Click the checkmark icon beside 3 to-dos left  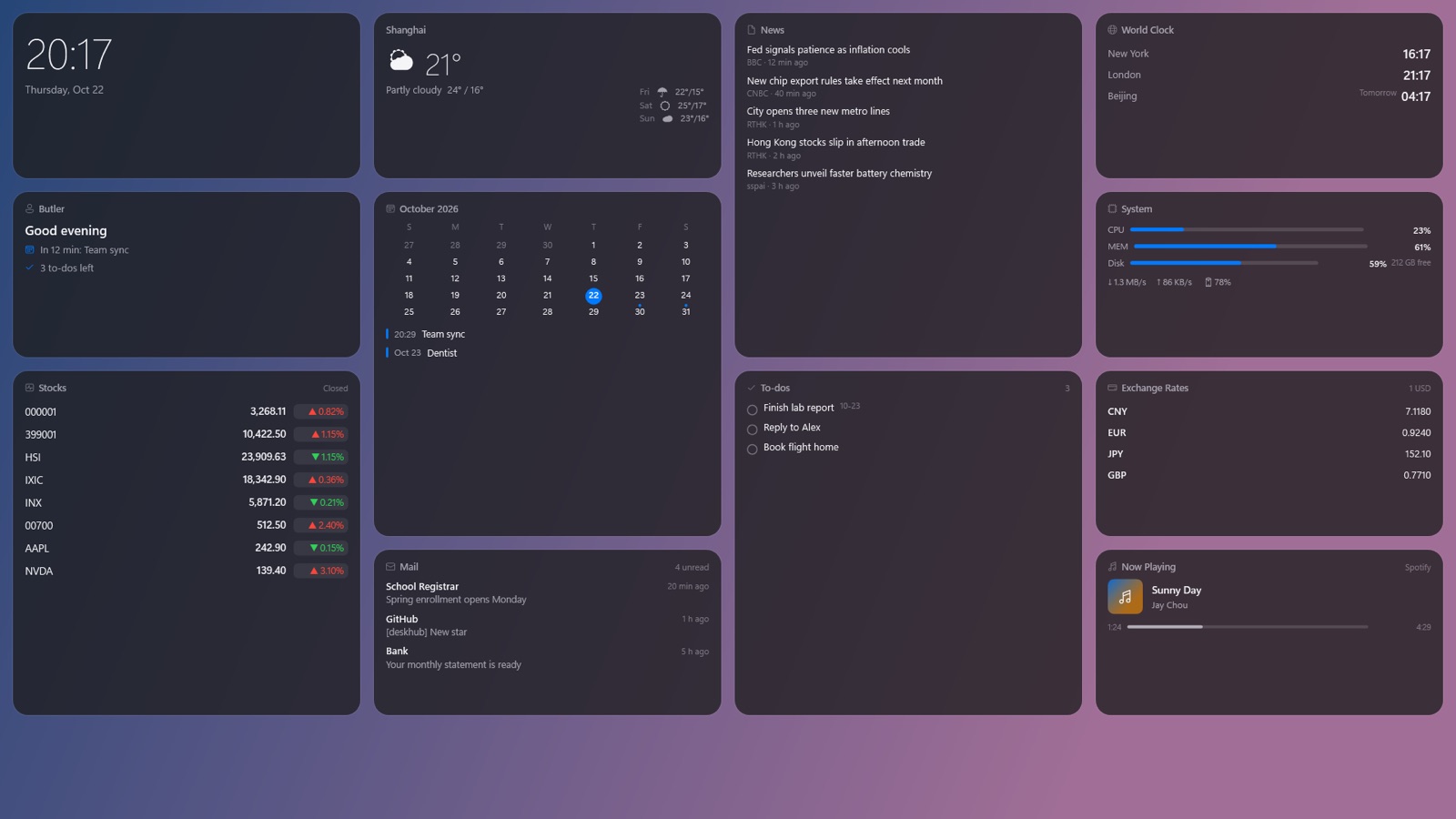tap(30, 268)
